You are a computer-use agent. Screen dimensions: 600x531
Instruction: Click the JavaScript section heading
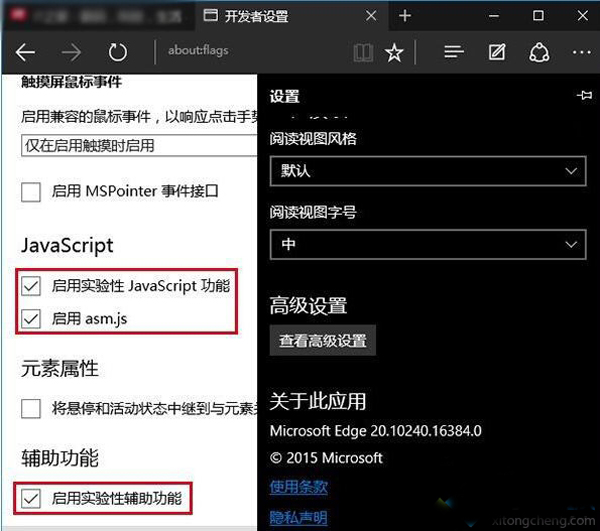pyautogui.click(x=67, y=245)
